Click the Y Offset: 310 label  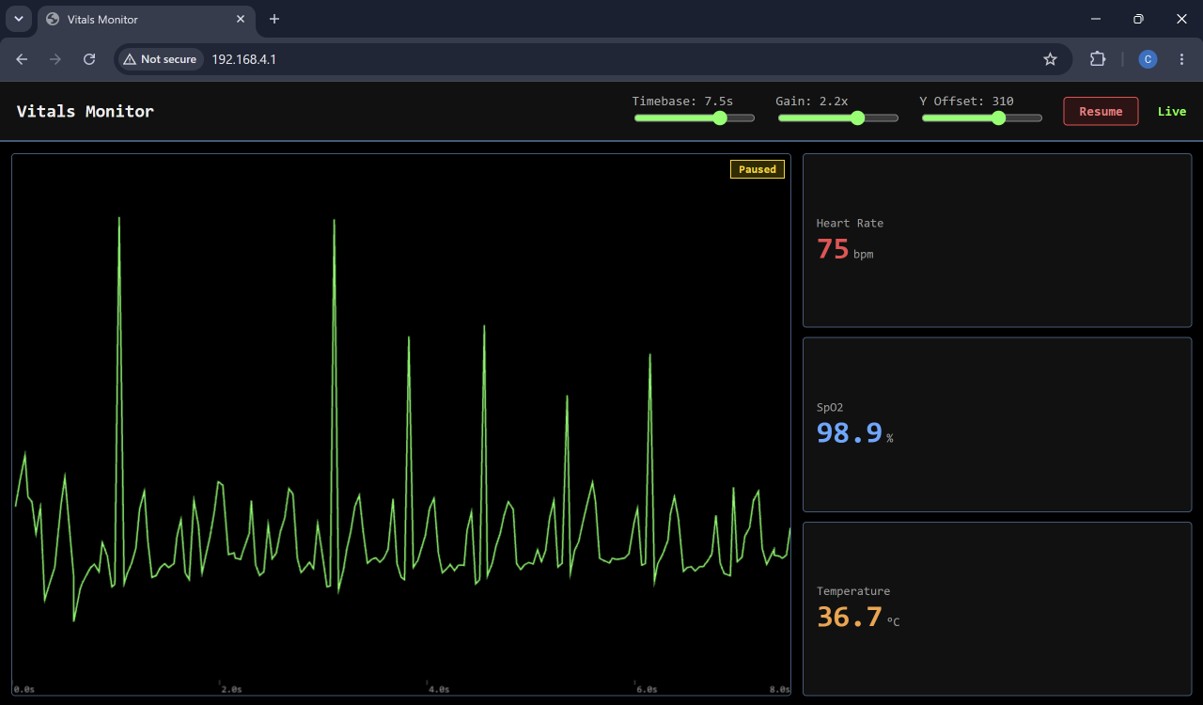pos(967,101)
